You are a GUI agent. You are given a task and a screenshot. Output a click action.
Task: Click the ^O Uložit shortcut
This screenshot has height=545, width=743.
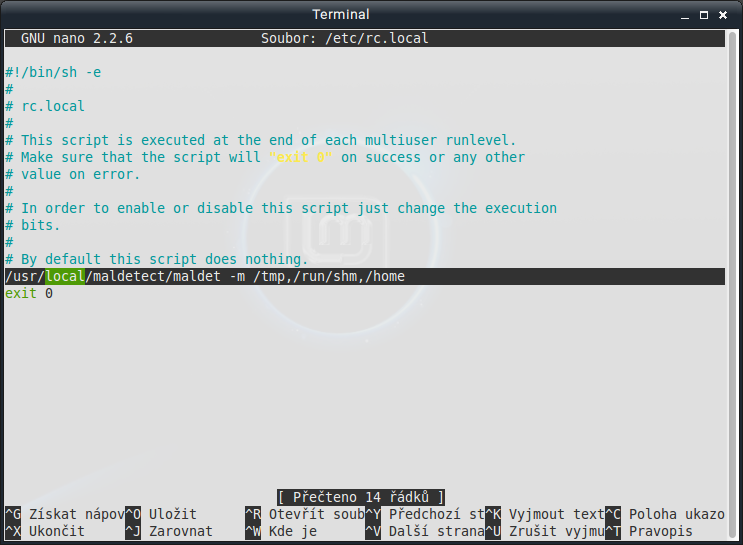pos(161,514)
